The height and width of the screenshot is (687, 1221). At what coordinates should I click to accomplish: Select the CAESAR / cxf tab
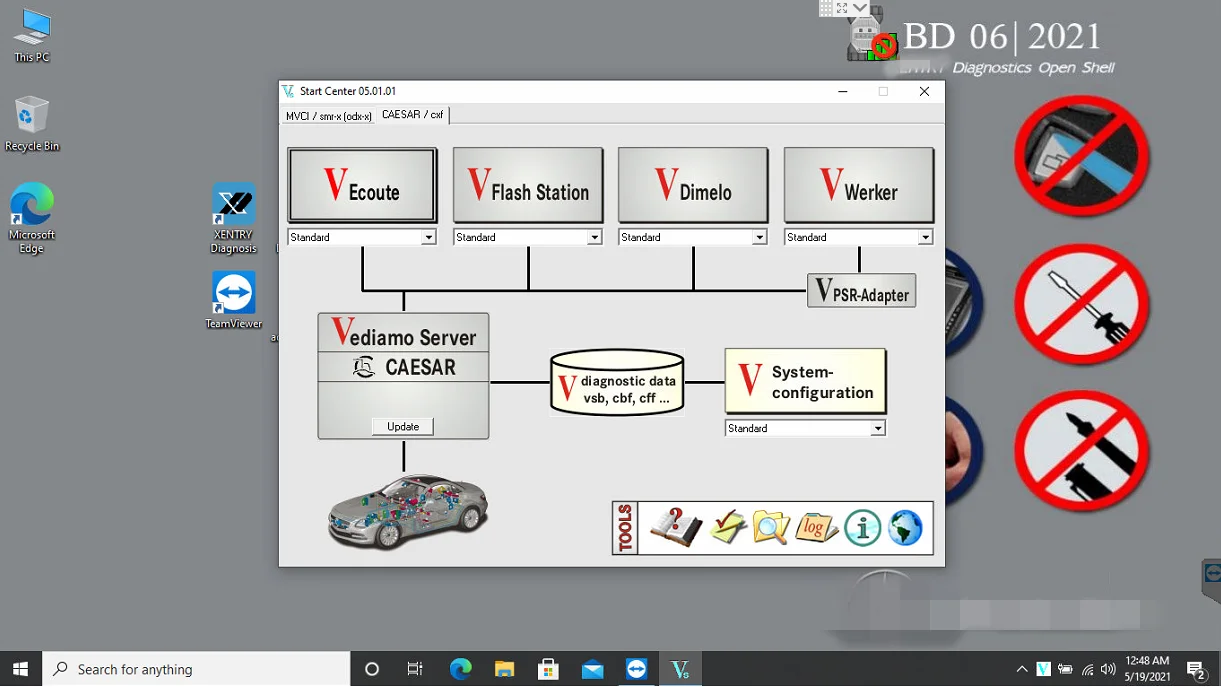pos(413,115)
